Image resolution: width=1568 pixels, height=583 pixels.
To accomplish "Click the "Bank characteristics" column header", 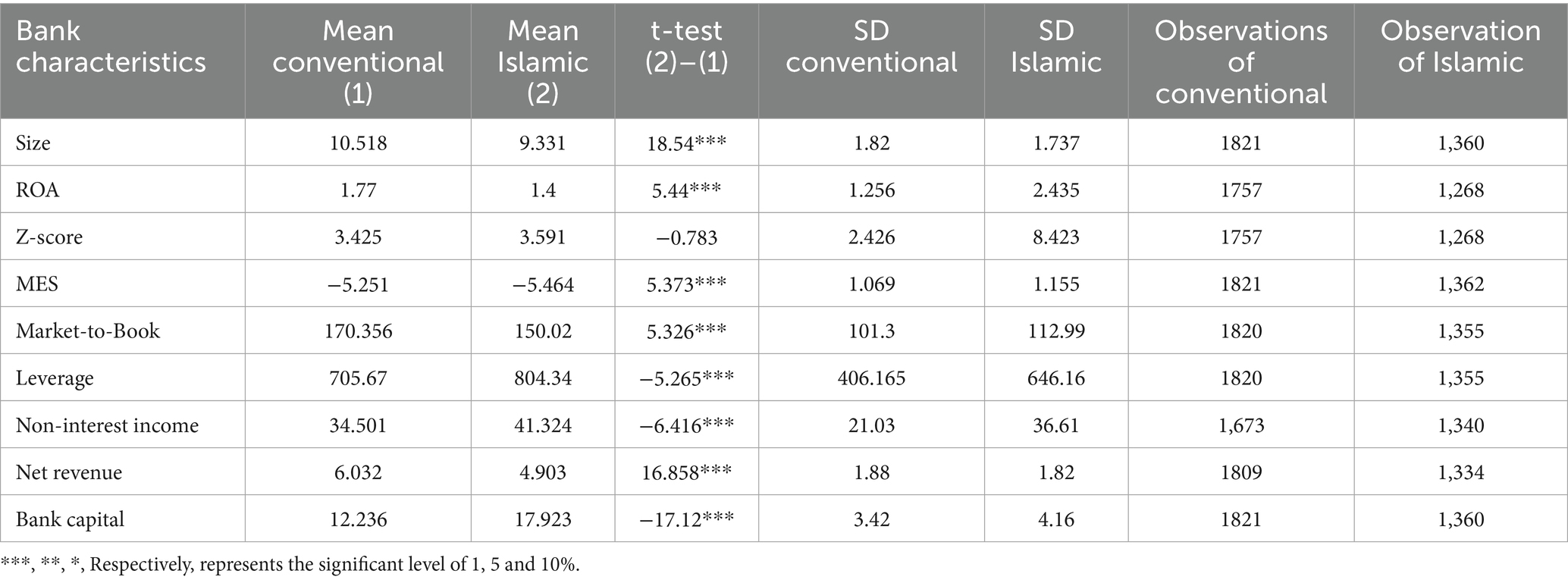I will [111, 46].
